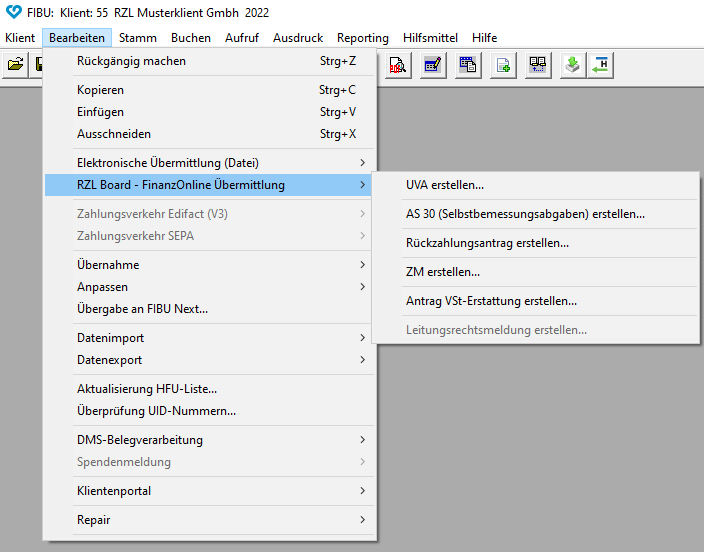Open the Buchen menu in menu bar
Viewport: 704px width, 552px height.
(190, 37)
